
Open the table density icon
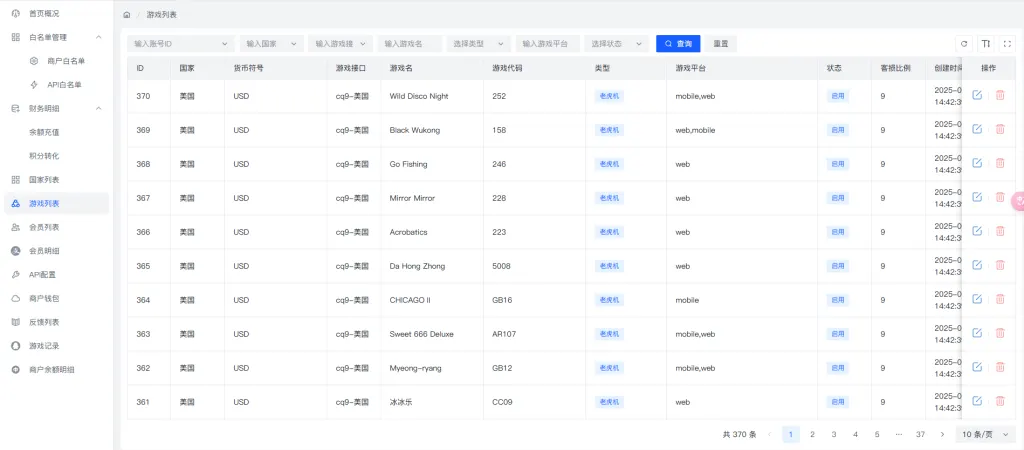coord(985,44)
